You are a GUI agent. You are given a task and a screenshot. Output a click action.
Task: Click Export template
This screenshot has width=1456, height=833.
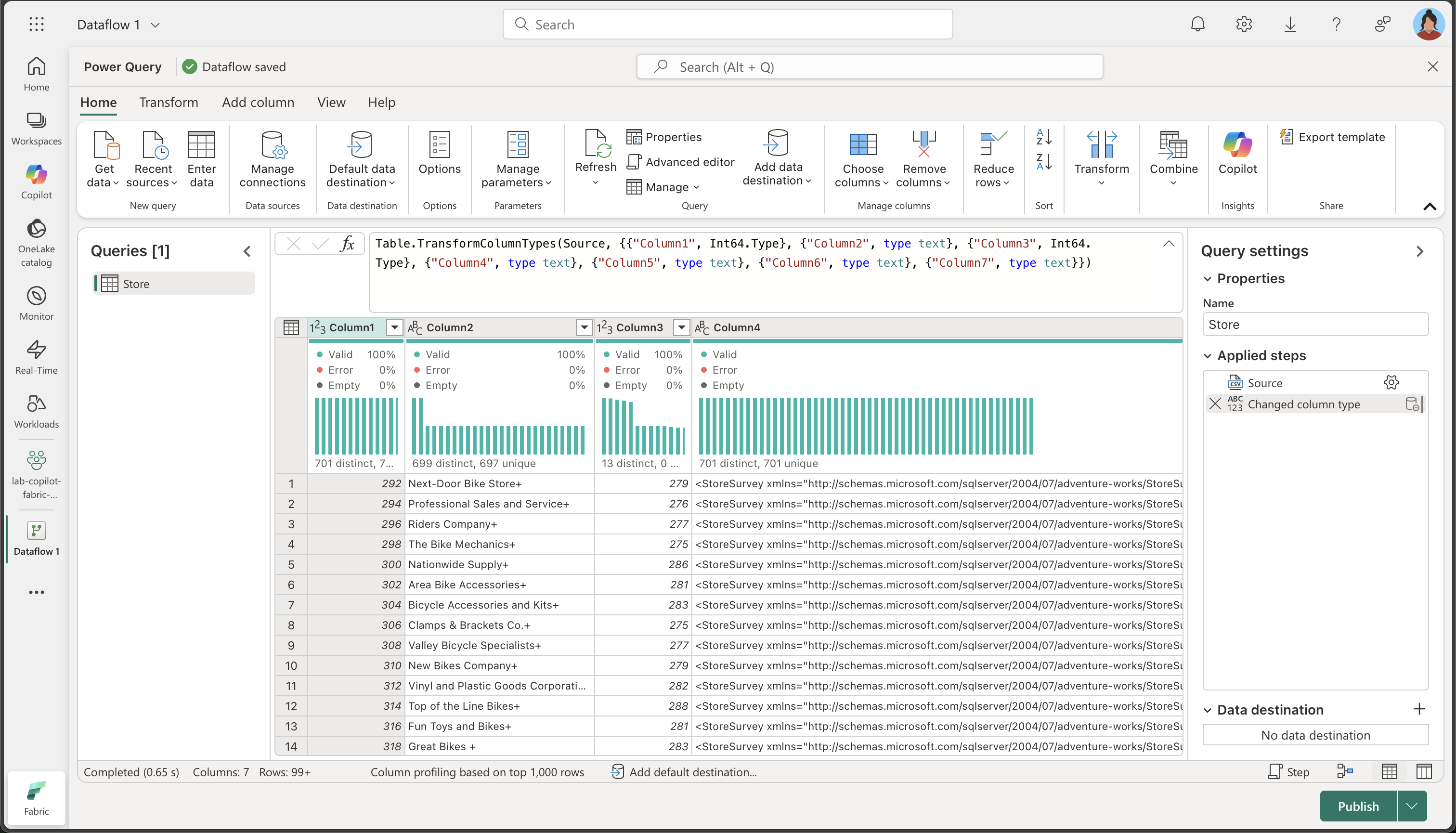[1332, 137]
